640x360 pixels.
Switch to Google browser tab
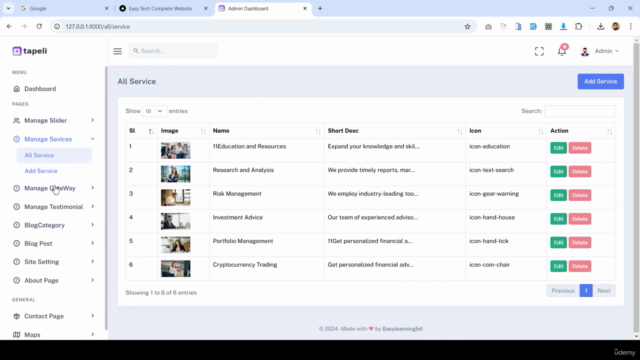64,8
